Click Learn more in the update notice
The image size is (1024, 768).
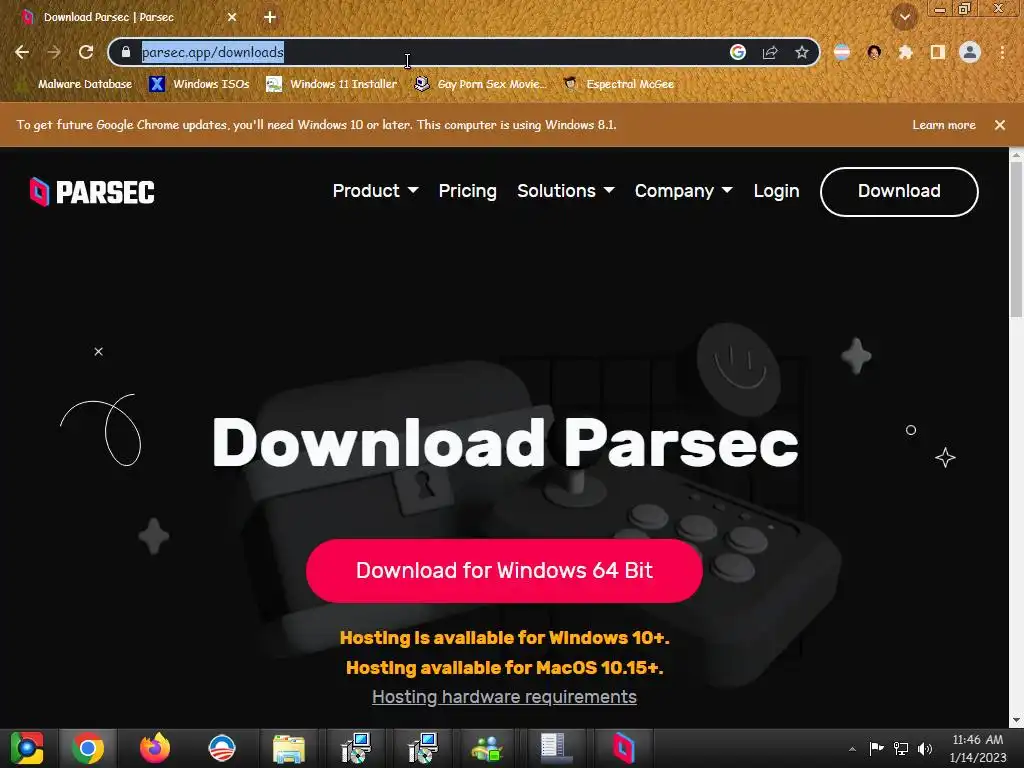point(944,125)
